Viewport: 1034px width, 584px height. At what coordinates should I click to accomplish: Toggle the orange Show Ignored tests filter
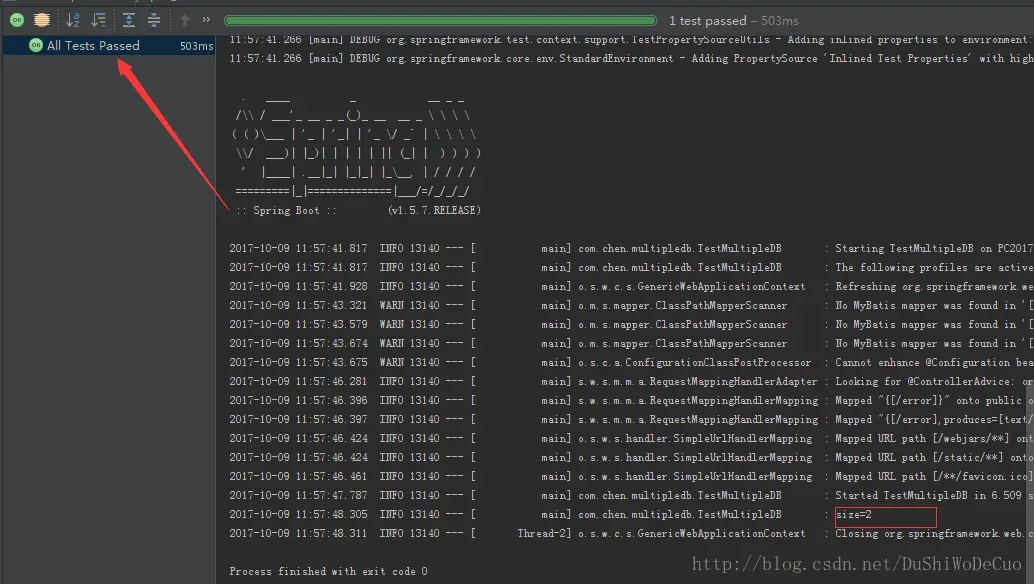click(x=42, y=20)
